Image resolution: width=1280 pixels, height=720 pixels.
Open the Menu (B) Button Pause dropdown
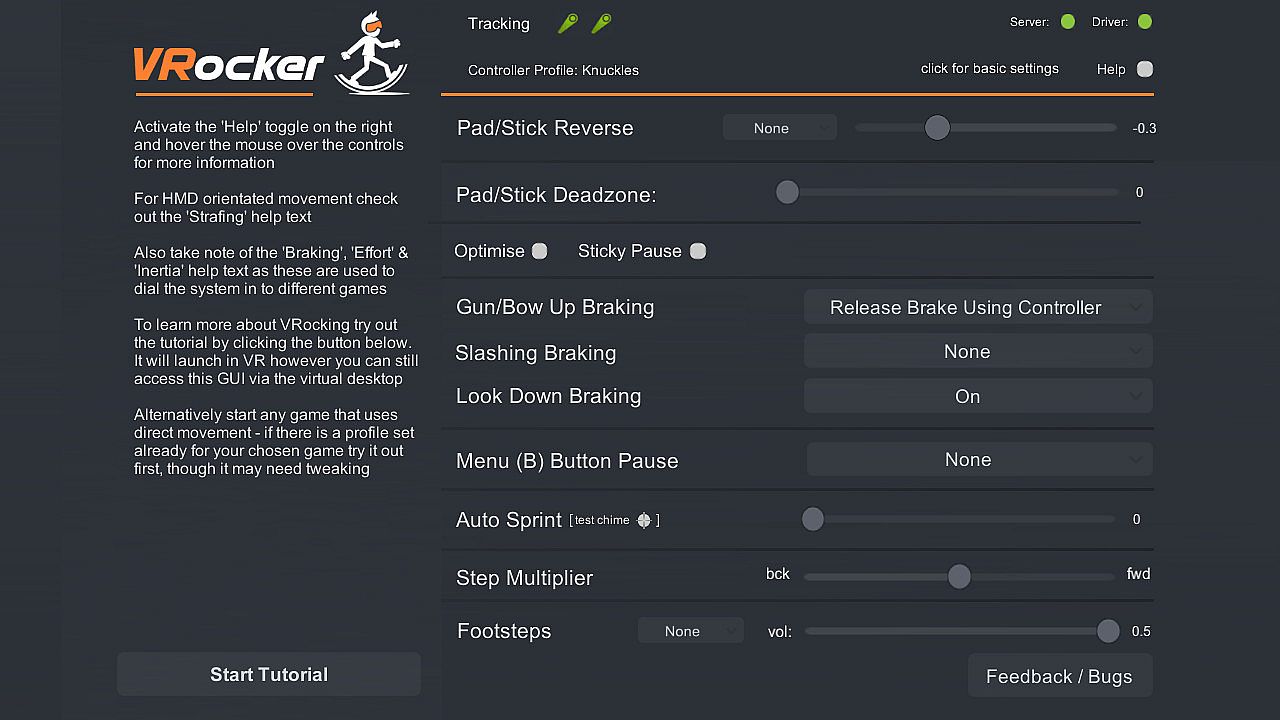click(x=979, y=460)
